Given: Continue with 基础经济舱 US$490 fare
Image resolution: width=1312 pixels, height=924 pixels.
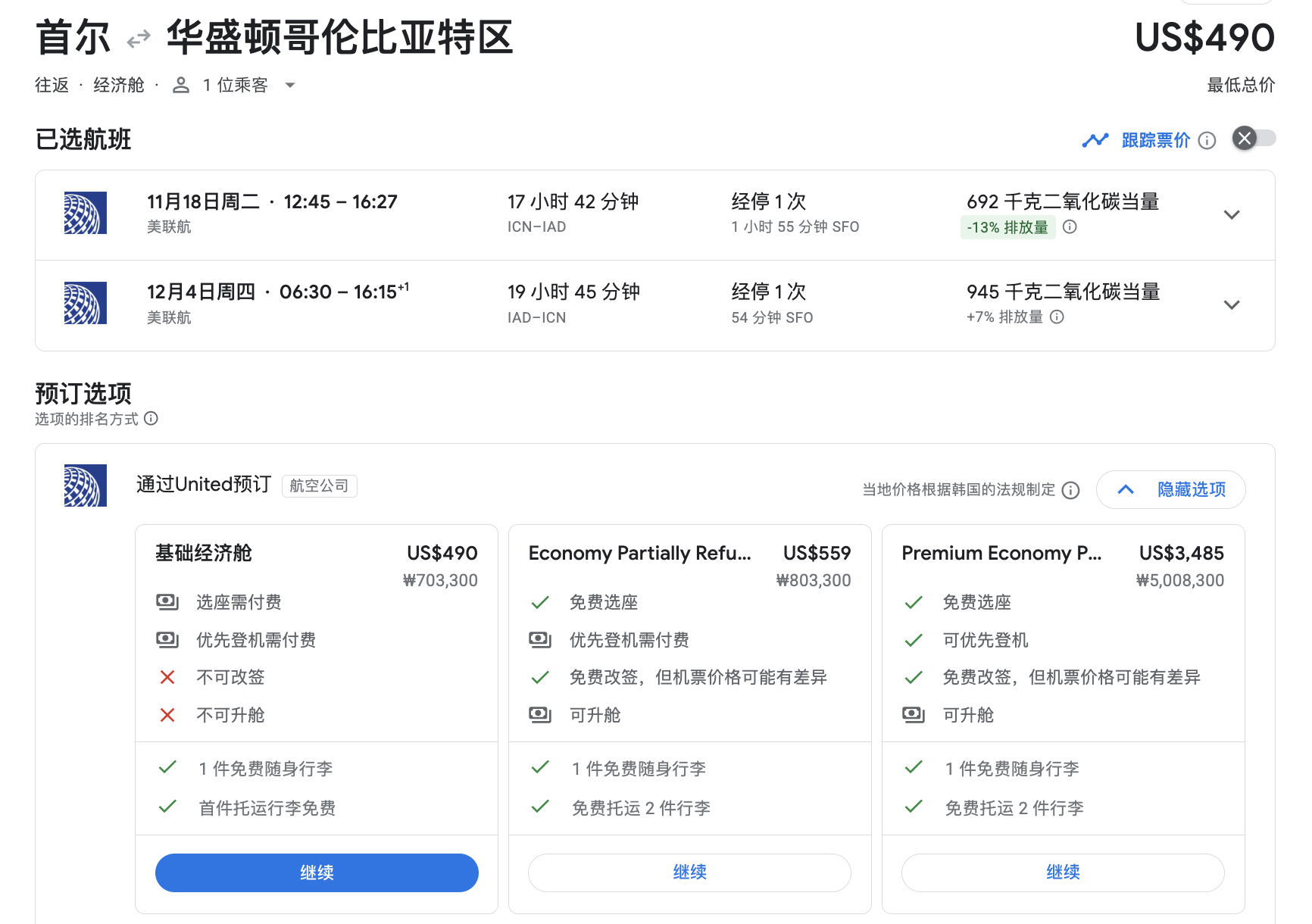Looking at the screenshot, I should coord(317,872).
